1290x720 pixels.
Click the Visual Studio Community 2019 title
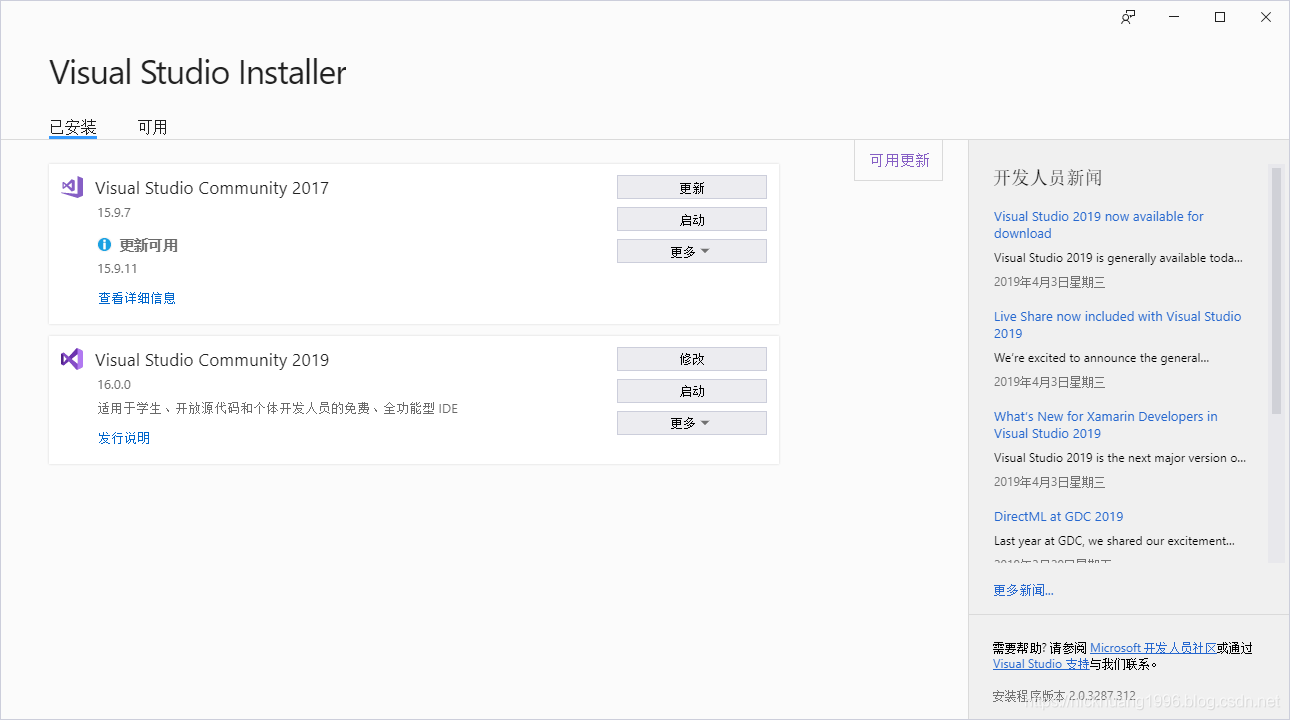pyautogui.click(x=212, y=360)
